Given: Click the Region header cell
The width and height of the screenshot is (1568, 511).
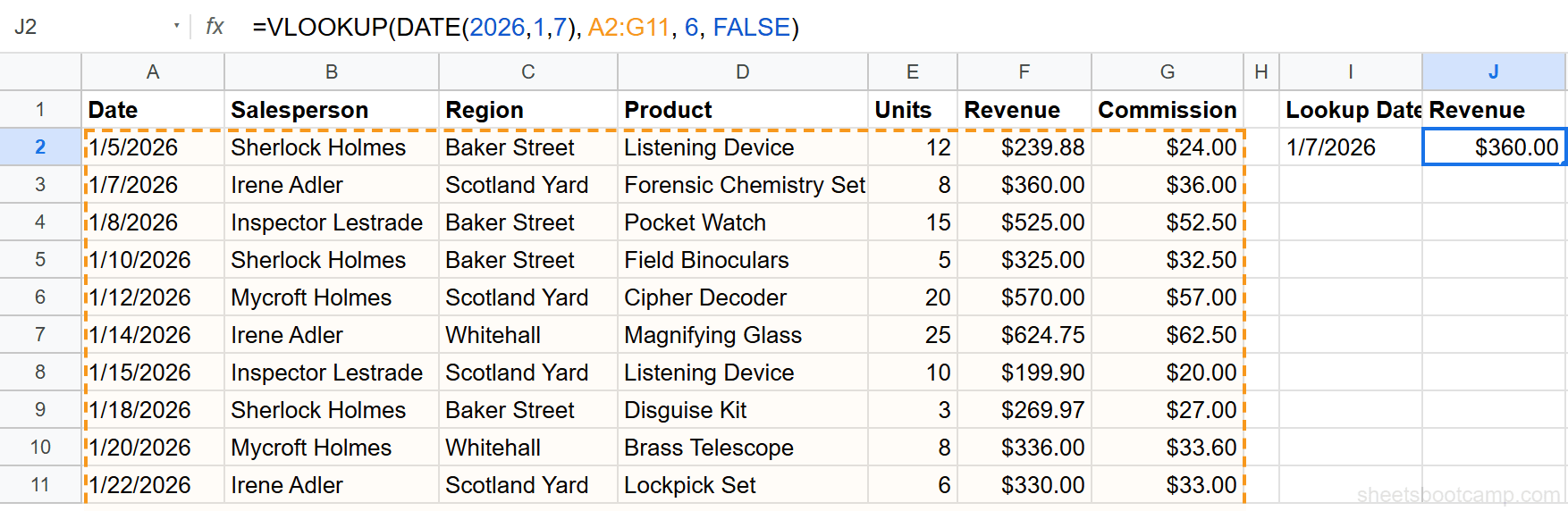Looking at the screenshot, I should [528, 110].
